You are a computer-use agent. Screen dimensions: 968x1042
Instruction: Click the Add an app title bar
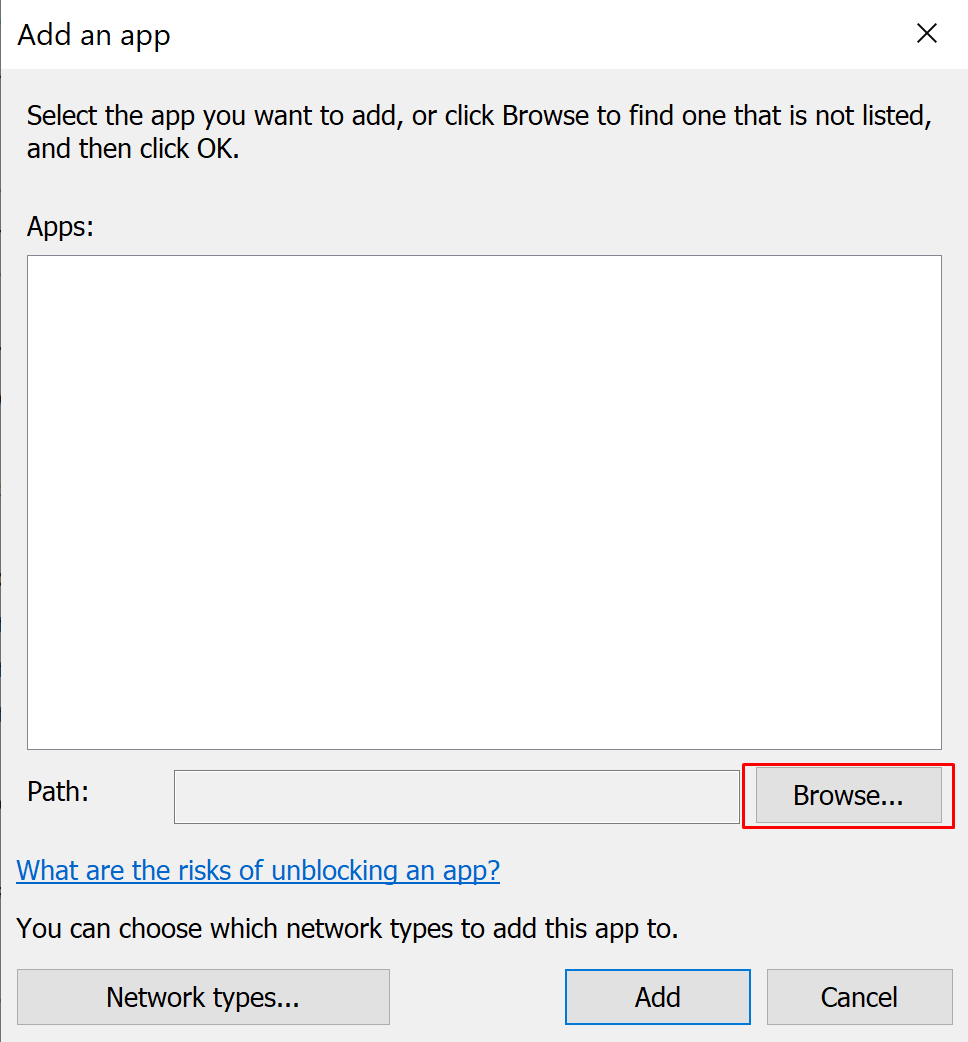[x=400, y=34]
